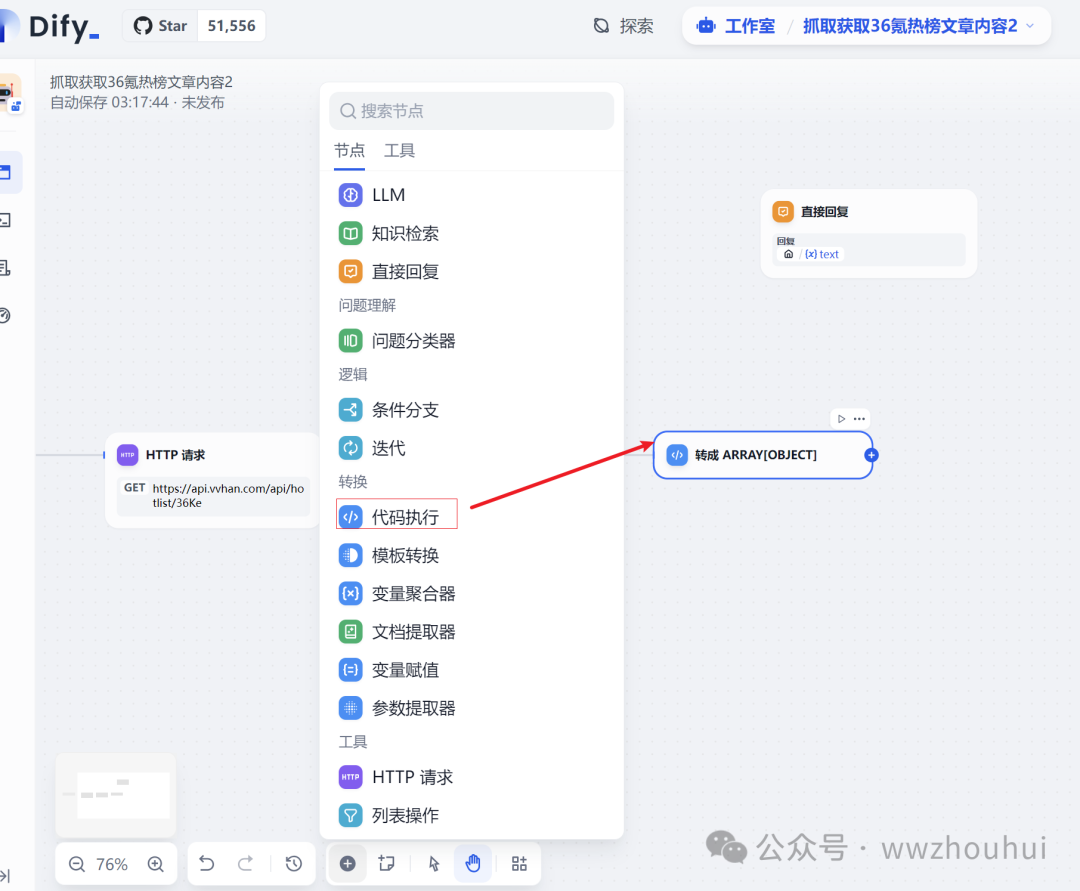
Task: Click the GitHub Star button
Action: pos(162,26)
